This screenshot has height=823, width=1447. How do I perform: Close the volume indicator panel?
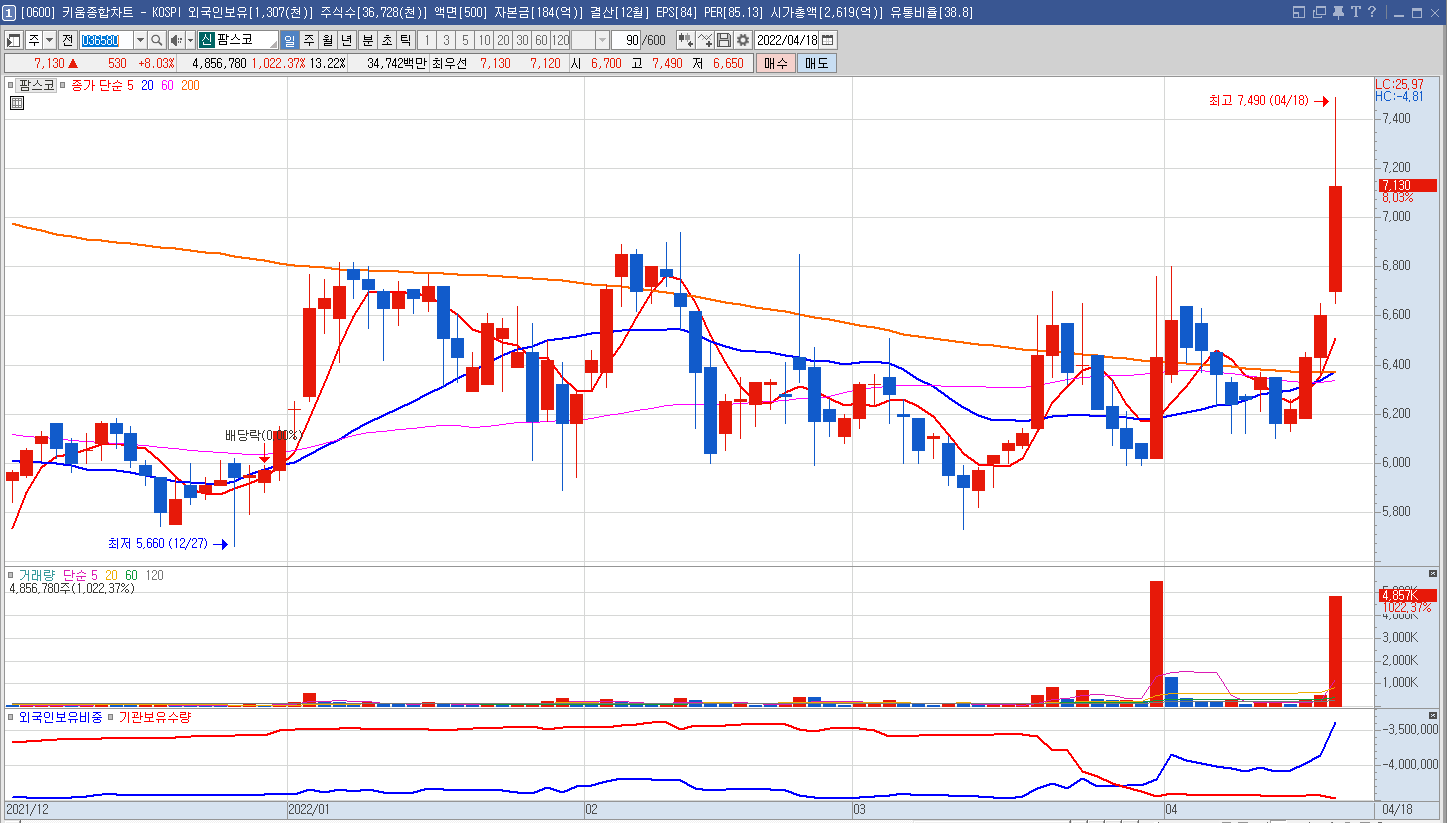click(1432, 574)
